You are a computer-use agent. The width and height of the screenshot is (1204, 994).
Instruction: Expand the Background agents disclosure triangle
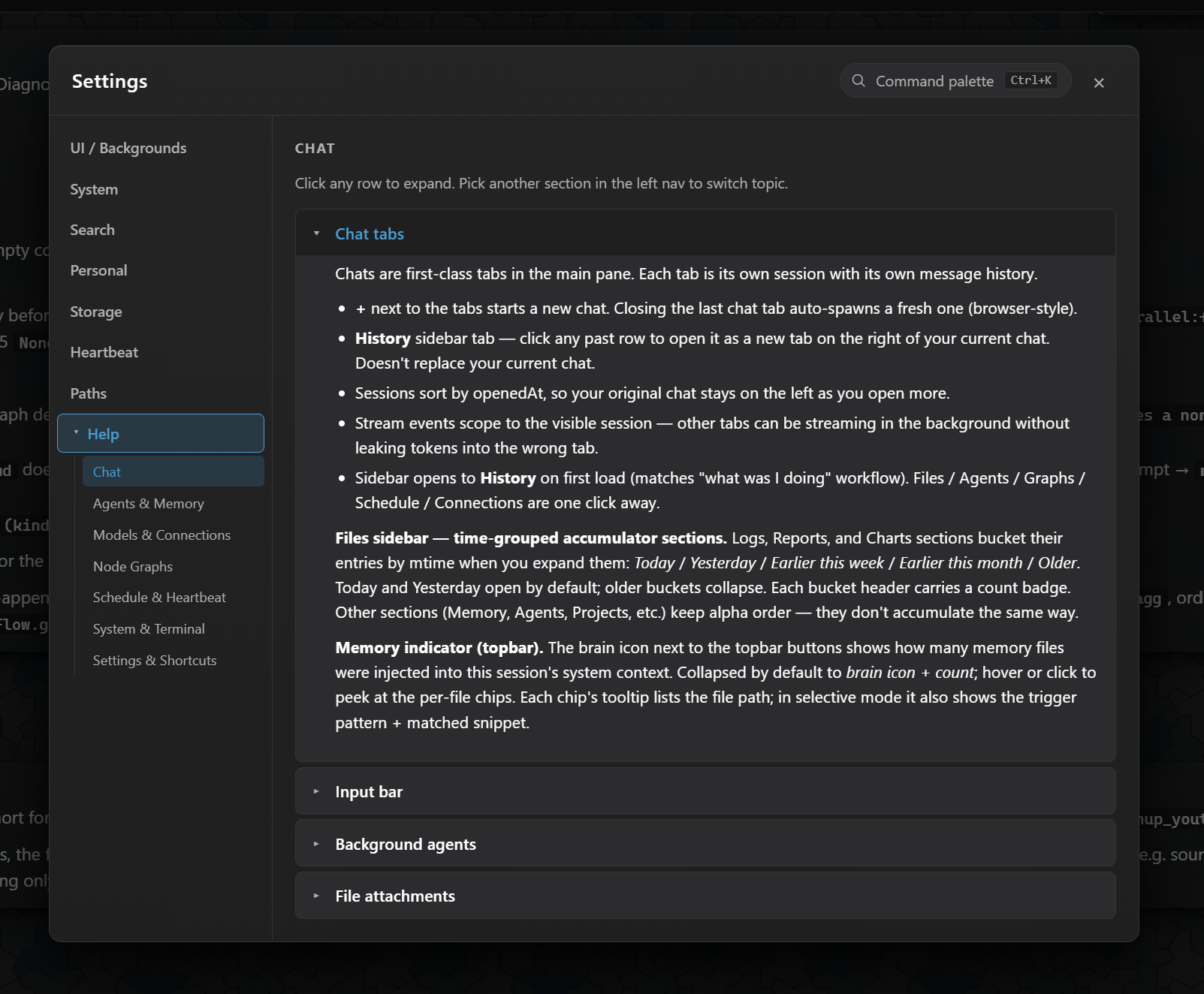(316, 844)
